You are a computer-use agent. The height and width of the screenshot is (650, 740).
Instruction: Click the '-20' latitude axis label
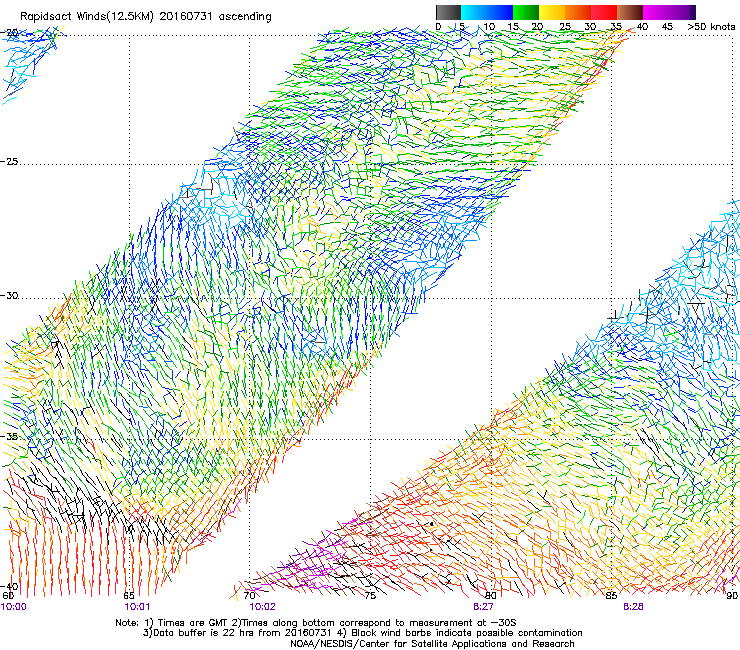9,33
